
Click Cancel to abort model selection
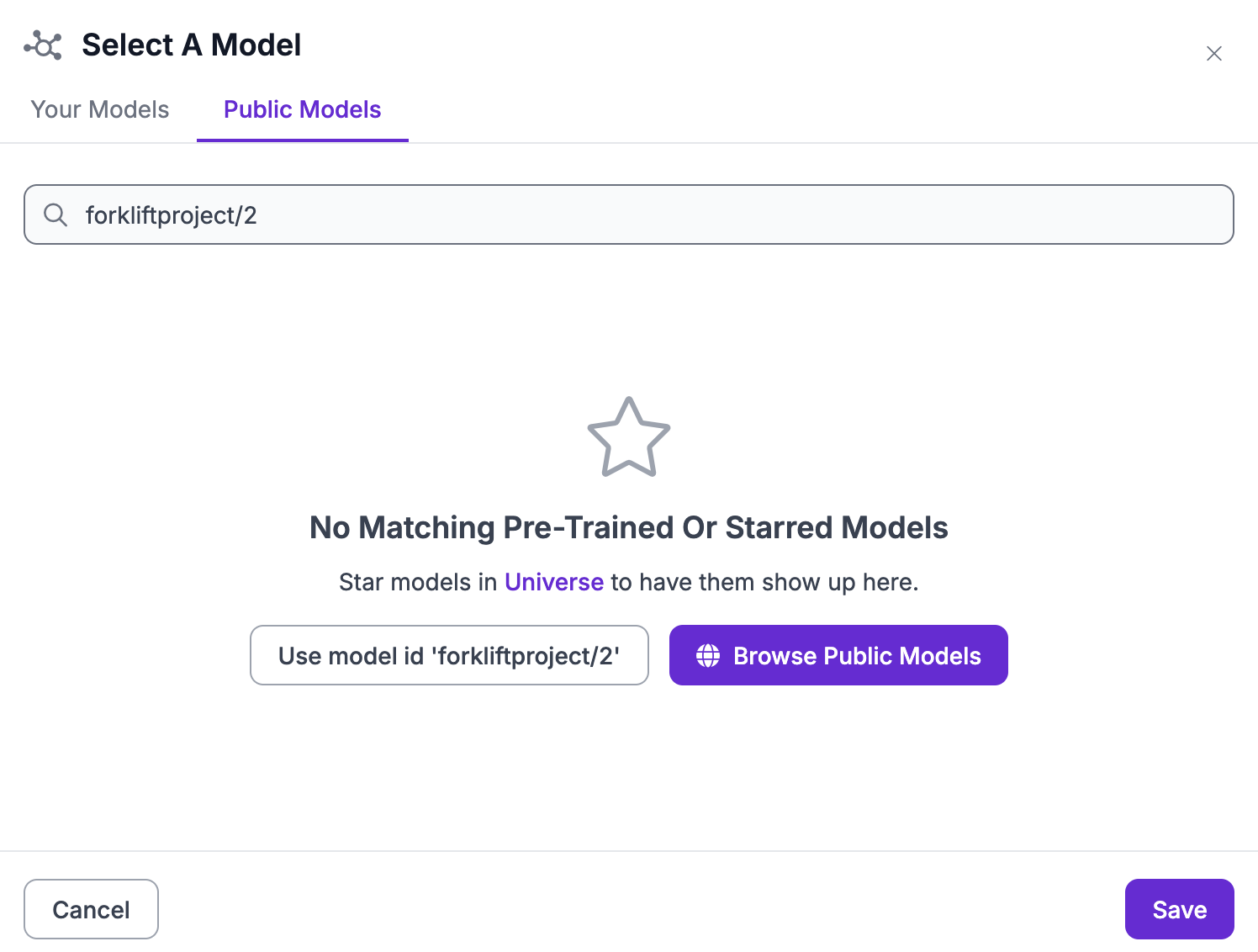(91, 909)
